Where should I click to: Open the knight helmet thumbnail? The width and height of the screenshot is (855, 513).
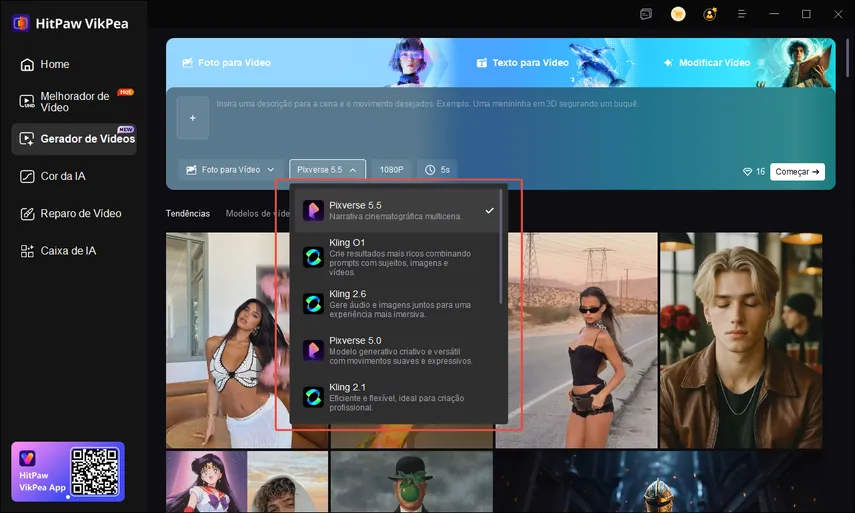tap(658, 482)
